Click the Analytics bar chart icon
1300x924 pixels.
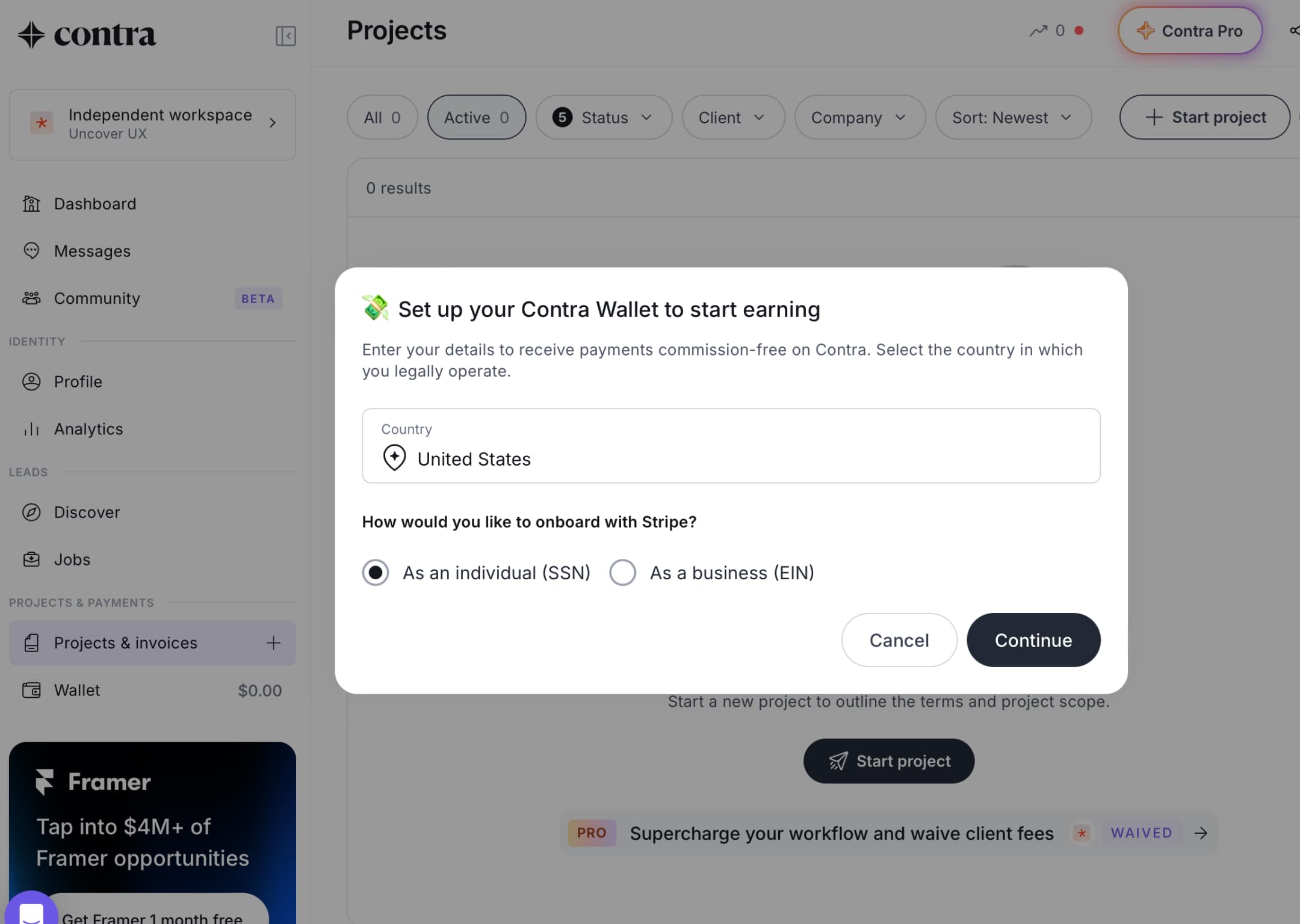coord(31,430)
